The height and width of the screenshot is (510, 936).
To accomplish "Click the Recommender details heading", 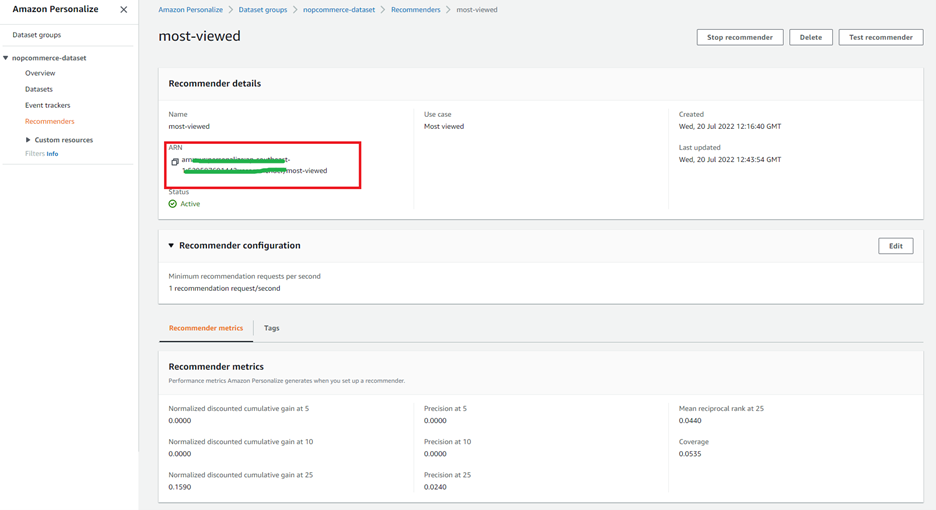I will 214,84.
